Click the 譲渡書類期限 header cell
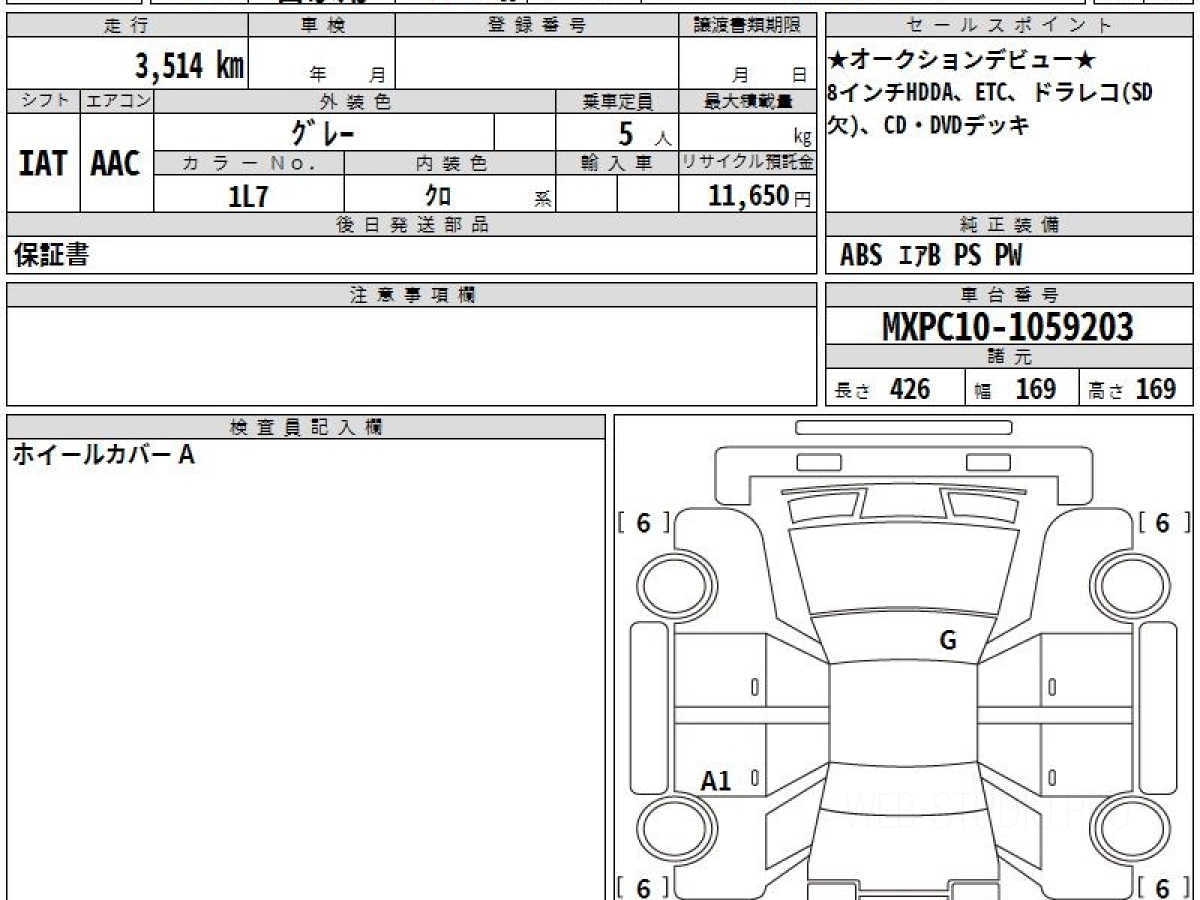 click(747, 26)
